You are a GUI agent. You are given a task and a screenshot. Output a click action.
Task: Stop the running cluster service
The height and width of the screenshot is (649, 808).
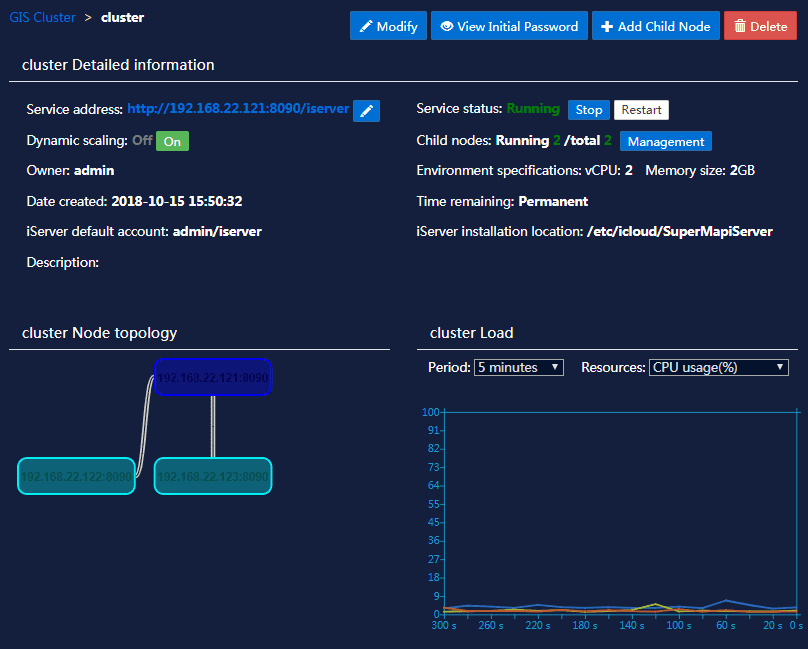tap(589, 110)
